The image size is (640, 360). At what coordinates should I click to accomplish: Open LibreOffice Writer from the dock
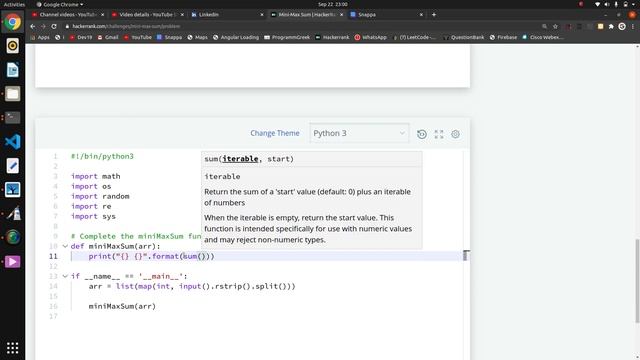13,70
